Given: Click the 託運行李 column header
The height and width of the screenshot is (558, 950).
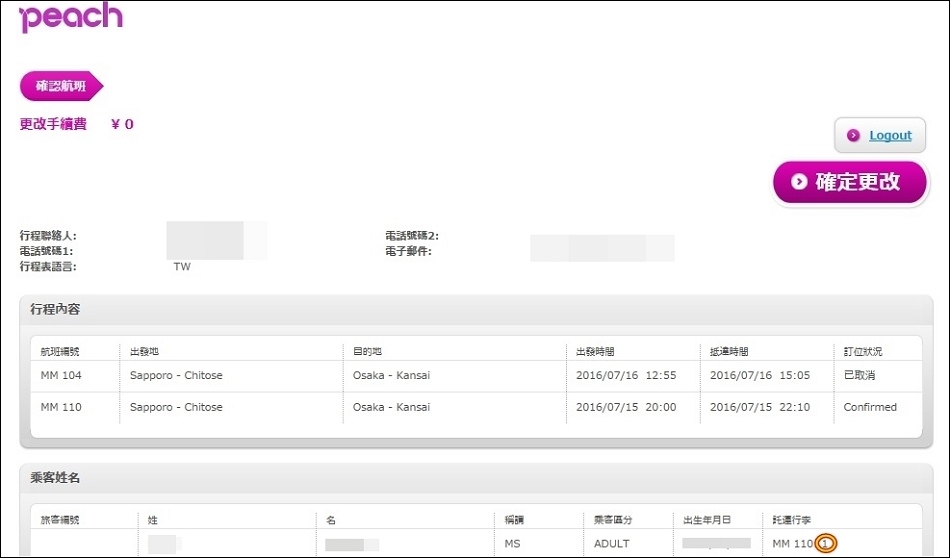Looking at the screenshot, I should click(x=791, y=520).
